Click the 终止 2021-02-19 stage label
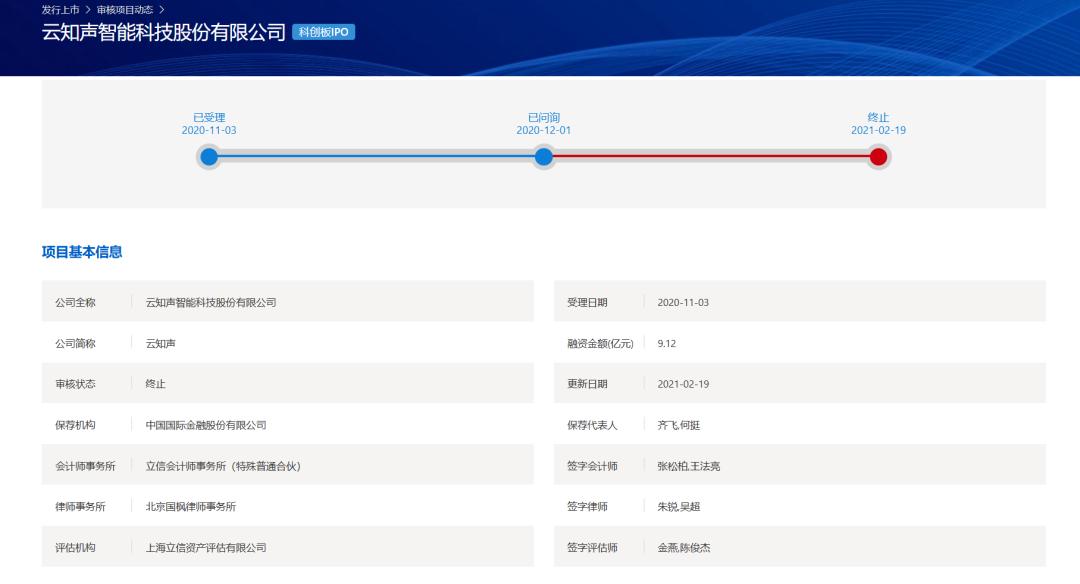Screen dimensions: 1080x584 pos(878,124)
